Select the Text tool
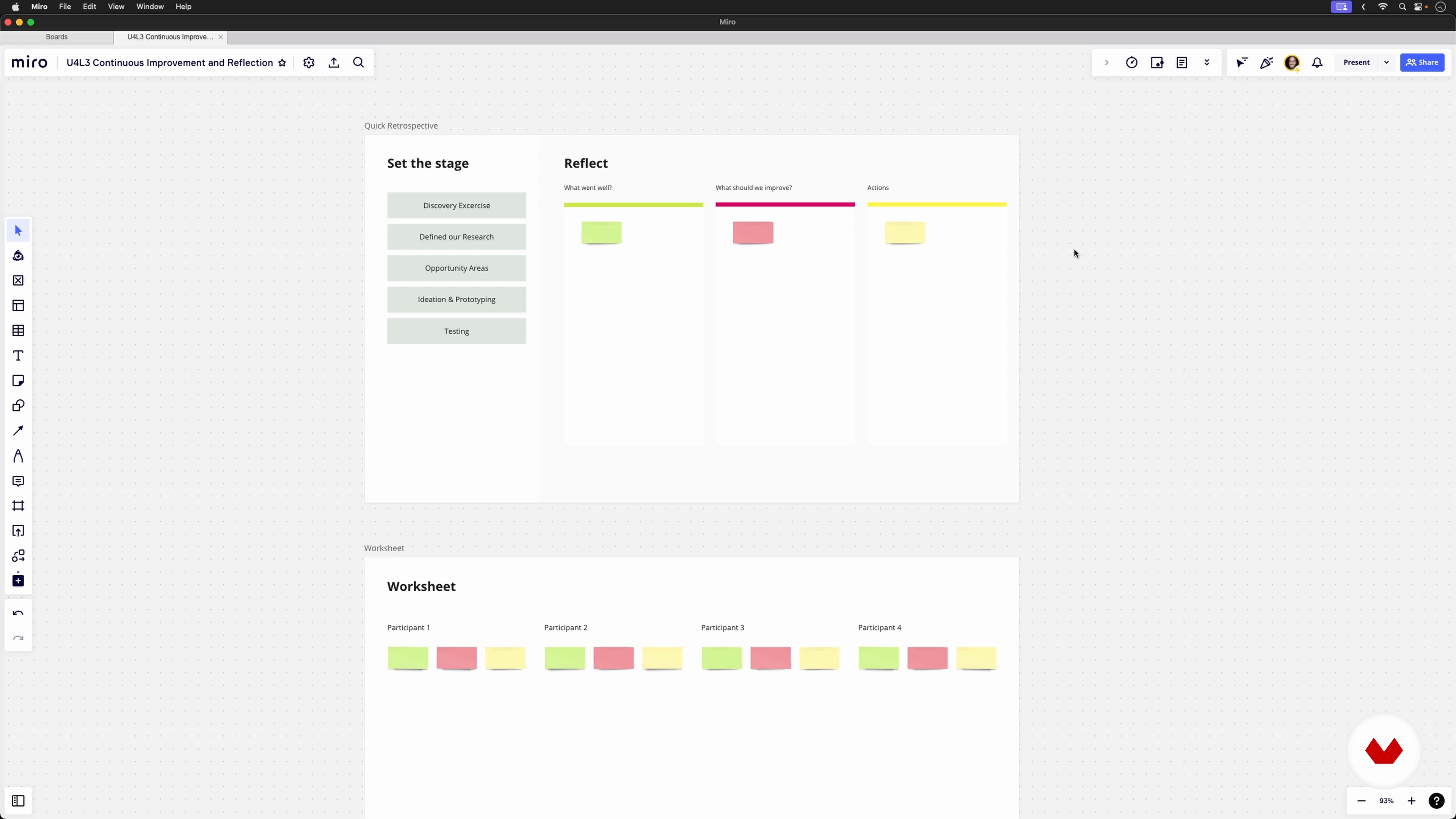 click(18, 356)
